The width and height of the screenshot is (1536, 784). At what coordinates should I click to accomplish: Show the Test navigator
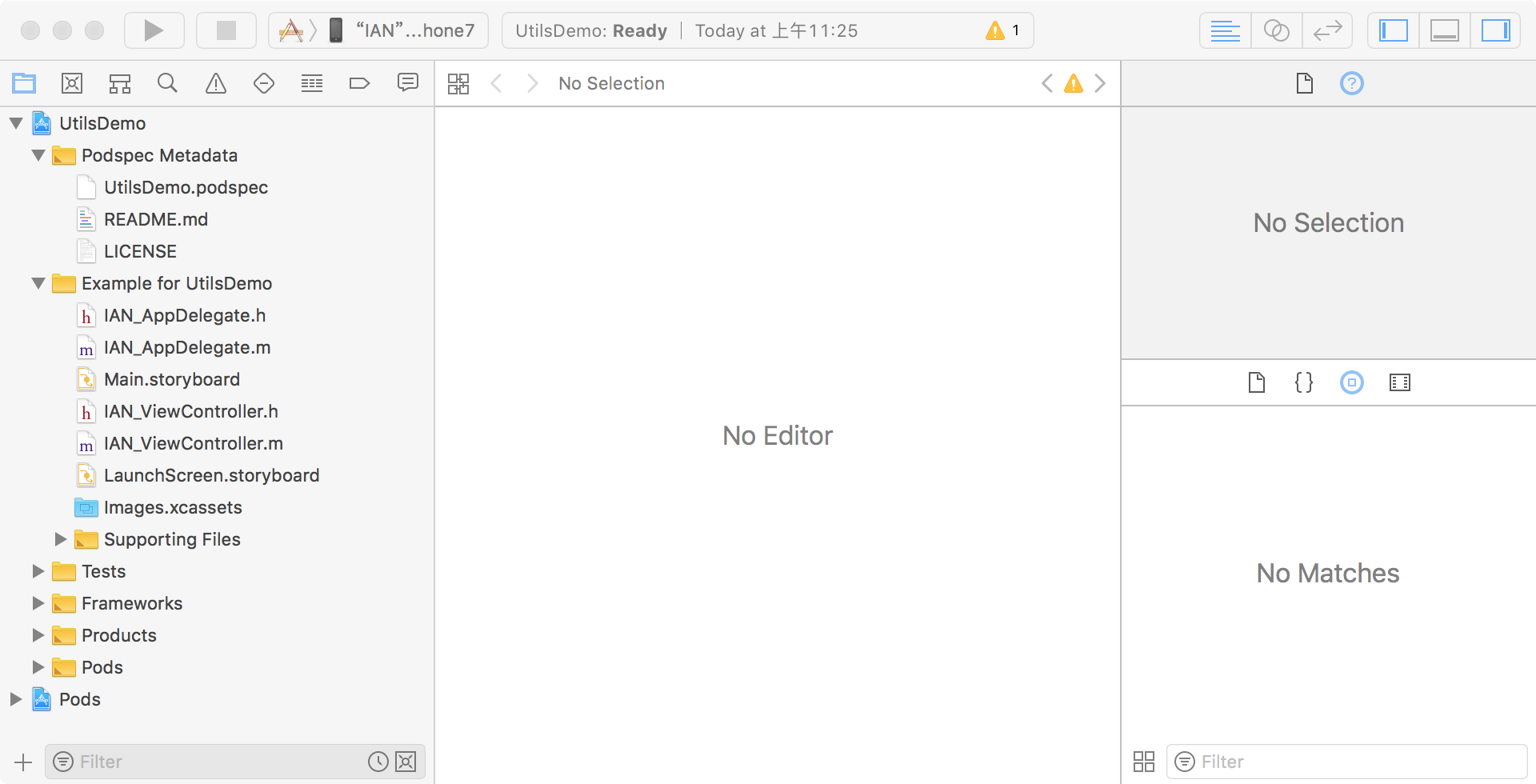point(264,83)
